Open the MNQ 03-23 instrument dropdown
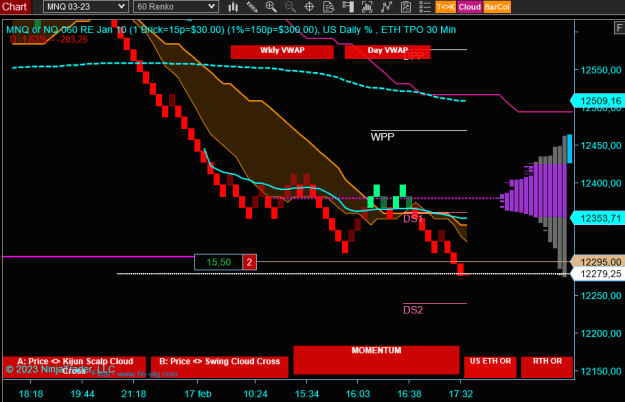The image size is (625, 402). point(85,7)
